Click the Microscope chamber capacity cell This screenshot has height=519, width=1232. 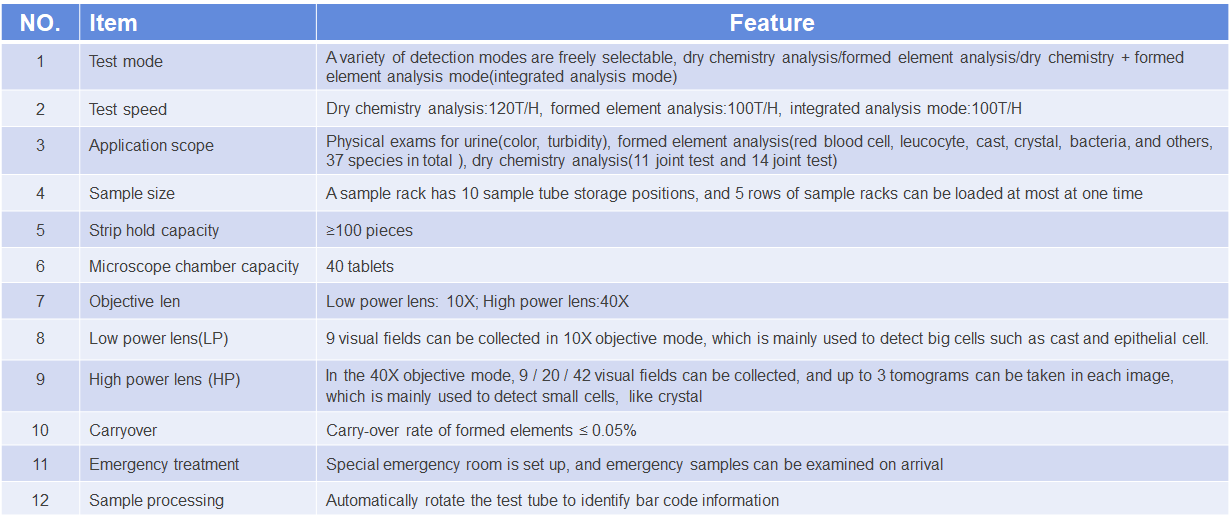pos(198,266)
